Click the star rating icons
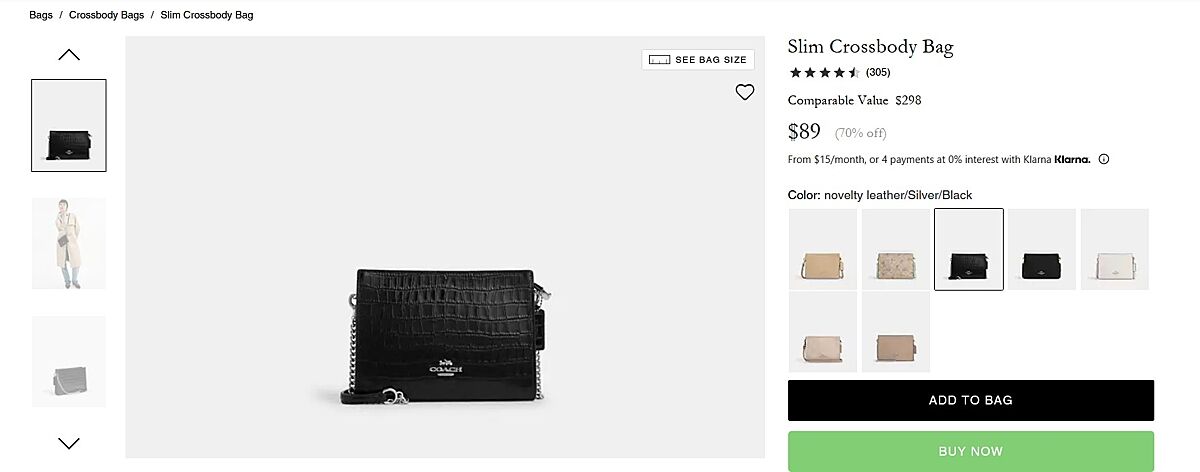This screenshot has width=1200, height=472. (824, 72)
